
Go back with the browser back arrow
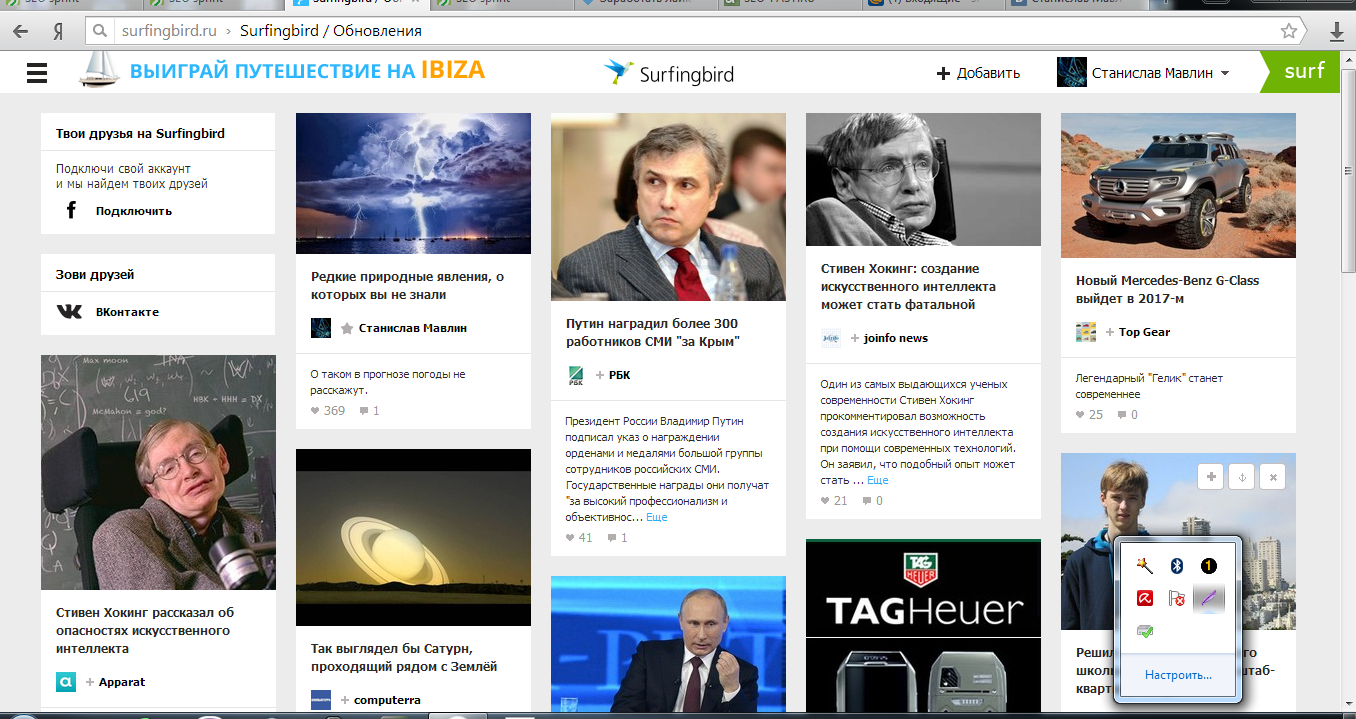tap(19, 31)
